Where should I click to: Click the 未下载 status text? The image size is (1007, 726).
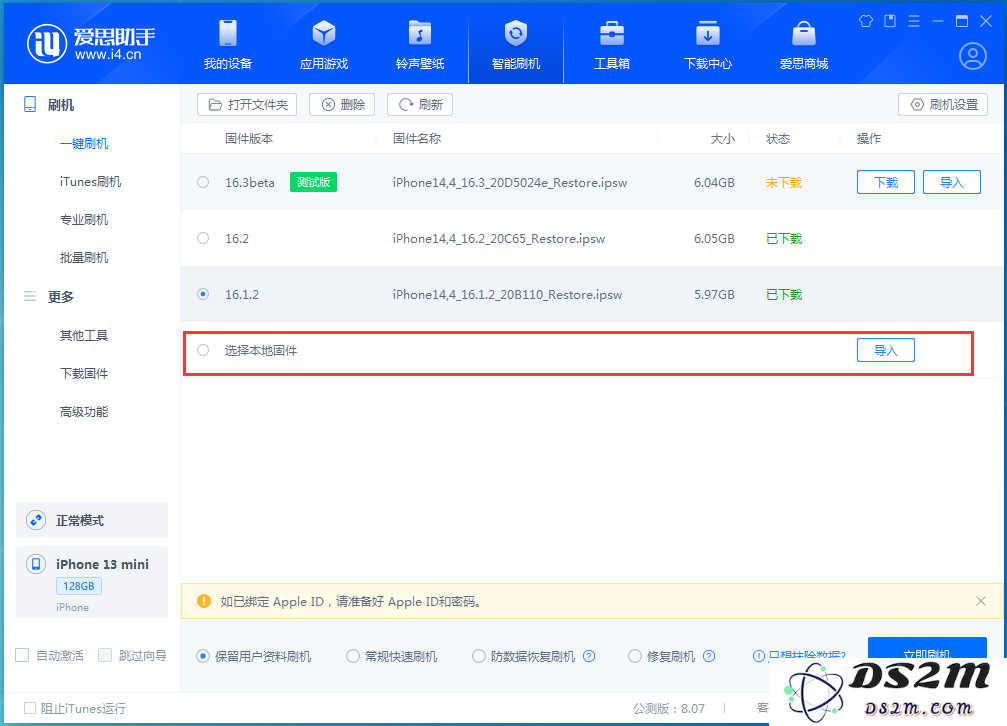(784, 182)
